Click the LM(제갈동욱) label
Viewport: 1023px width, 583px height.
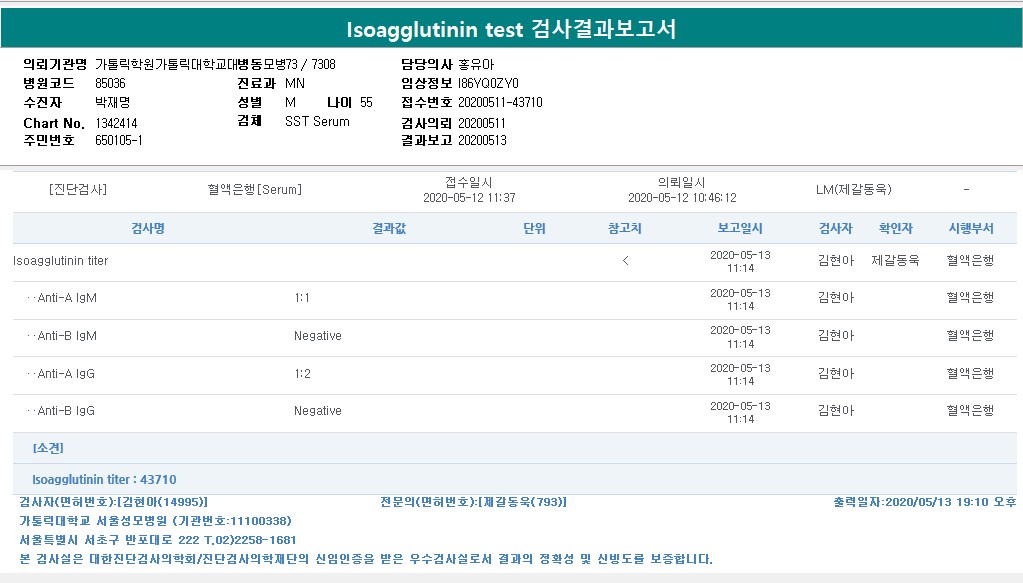coord(853,190)
